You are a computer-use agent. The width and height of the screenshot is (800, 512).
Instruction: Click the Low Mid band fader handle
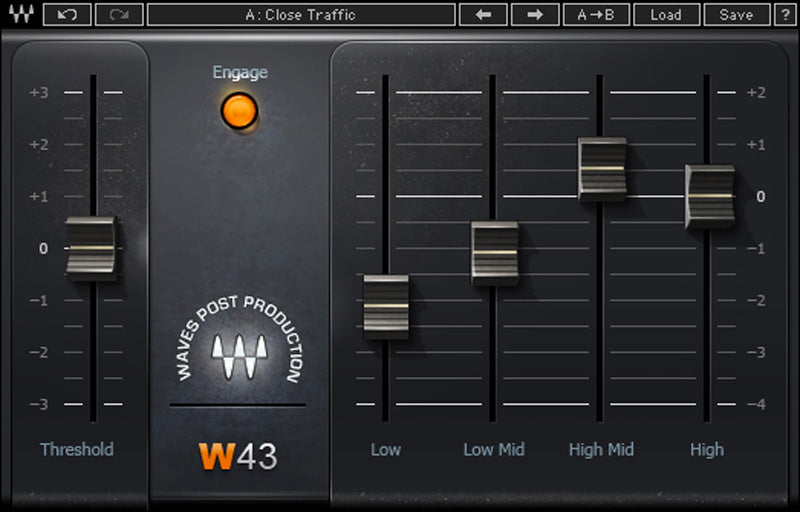[494, 253]
